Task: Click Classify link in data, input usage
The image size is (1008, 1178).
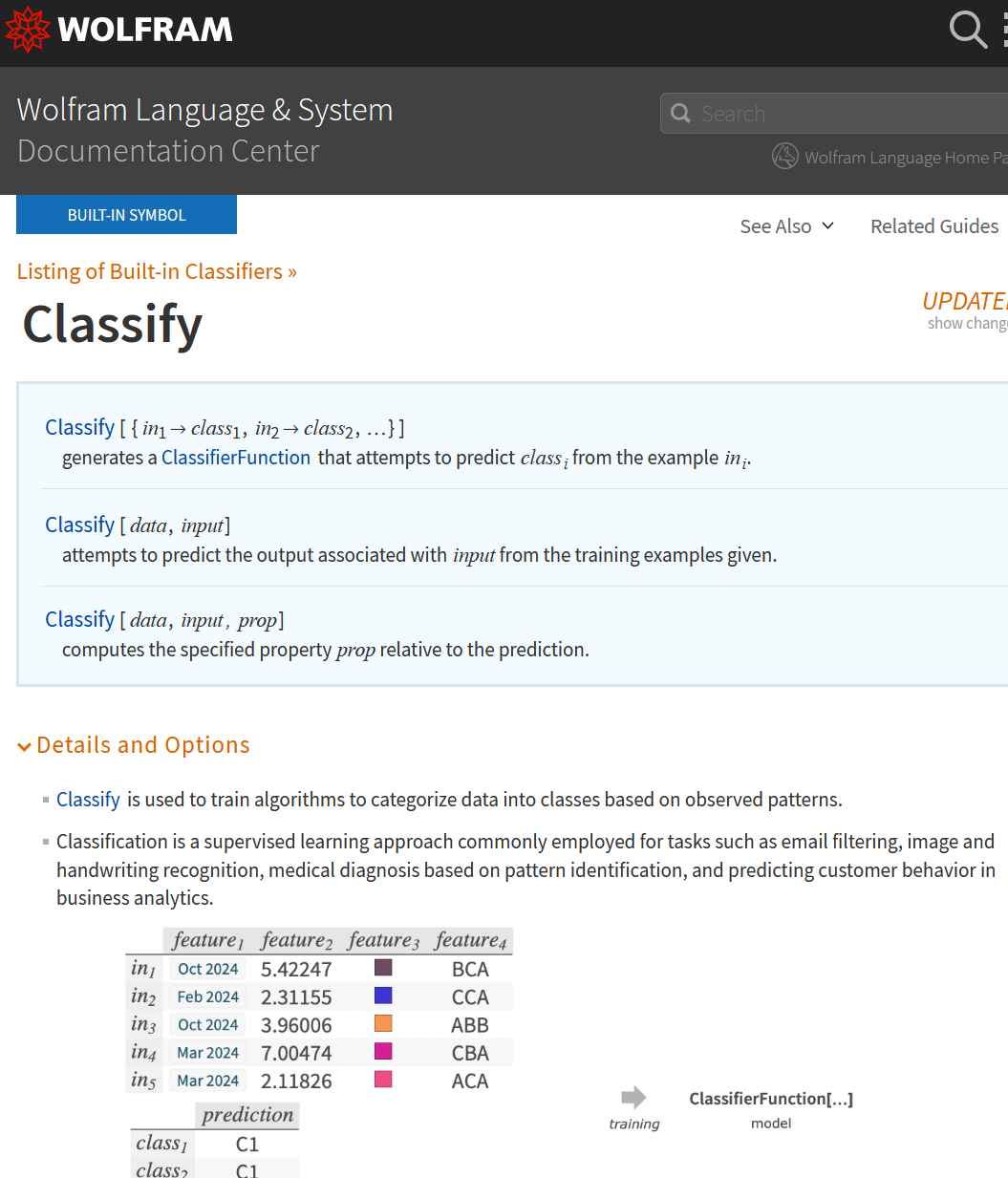Action: click(79, 525)
